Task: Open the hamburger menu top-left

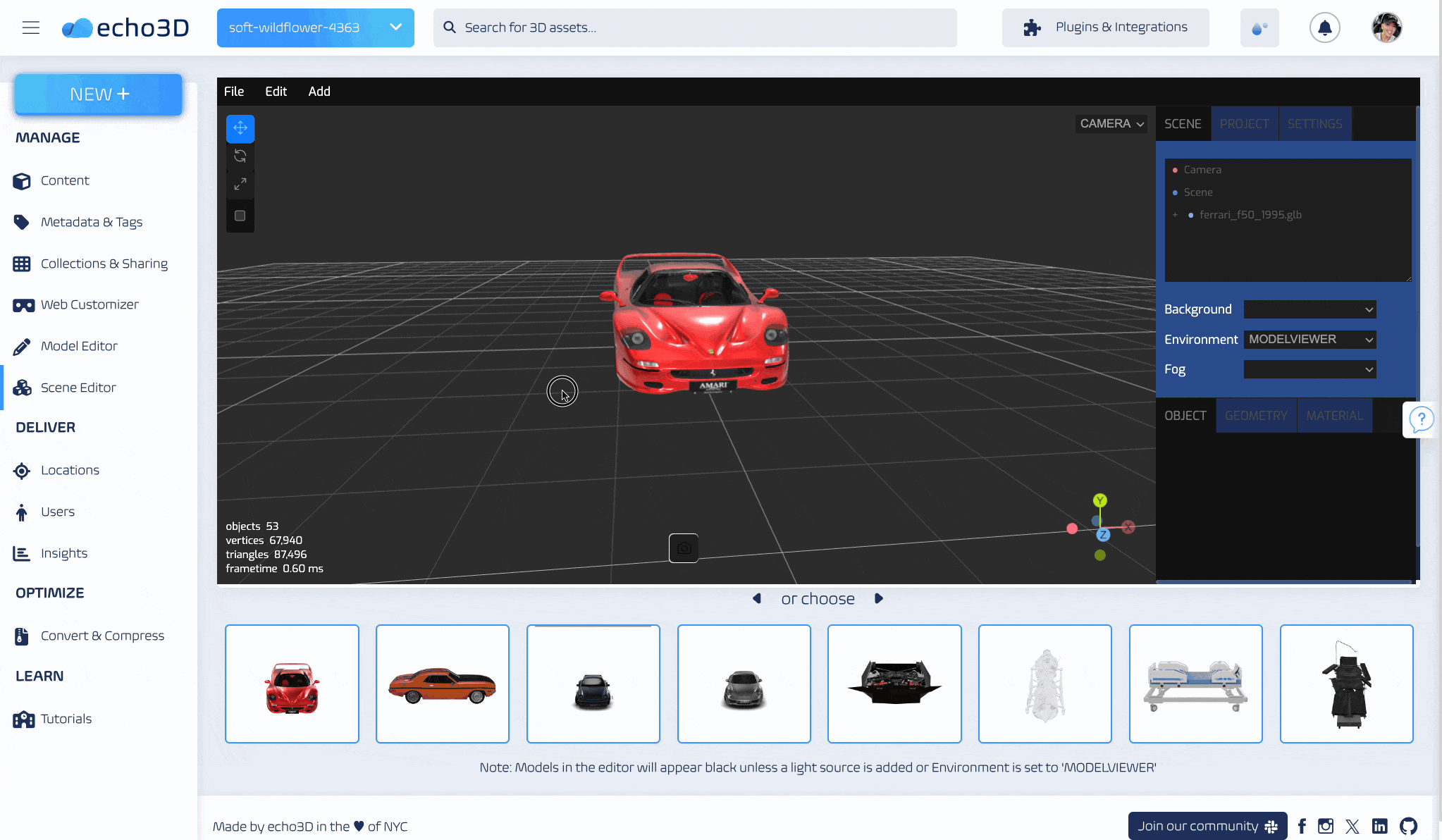Action: click(x=31, y=27)
